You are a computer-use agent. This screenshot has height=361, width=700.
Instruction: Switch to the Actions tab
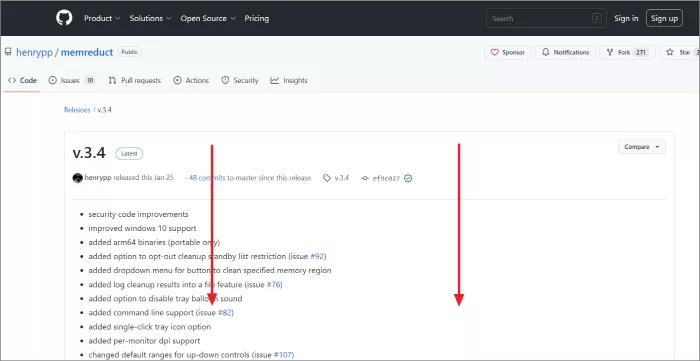191,80
